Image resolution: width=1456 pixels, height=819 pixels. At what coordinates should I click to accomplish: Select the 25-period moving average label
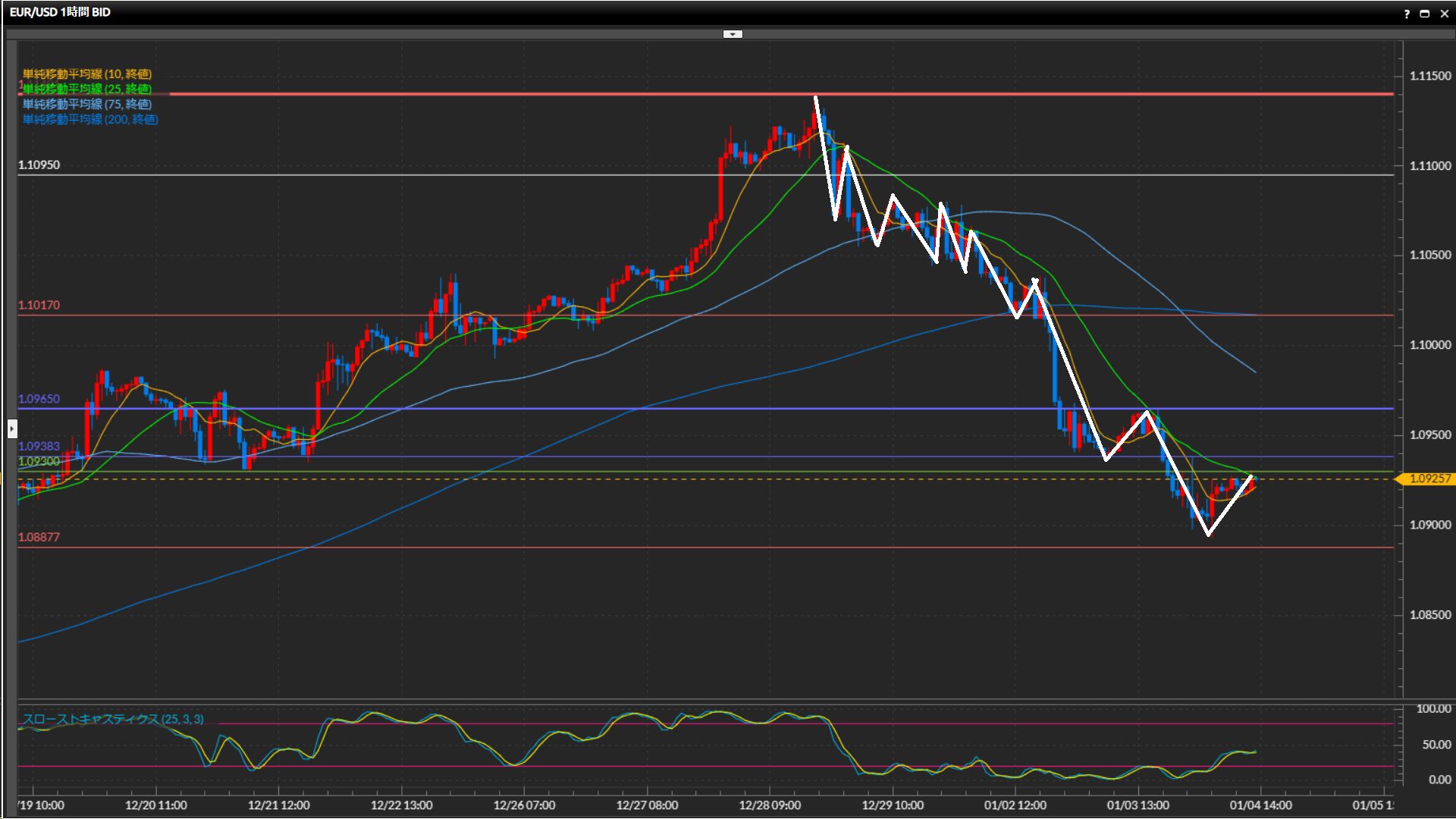(x=86, y=89)
